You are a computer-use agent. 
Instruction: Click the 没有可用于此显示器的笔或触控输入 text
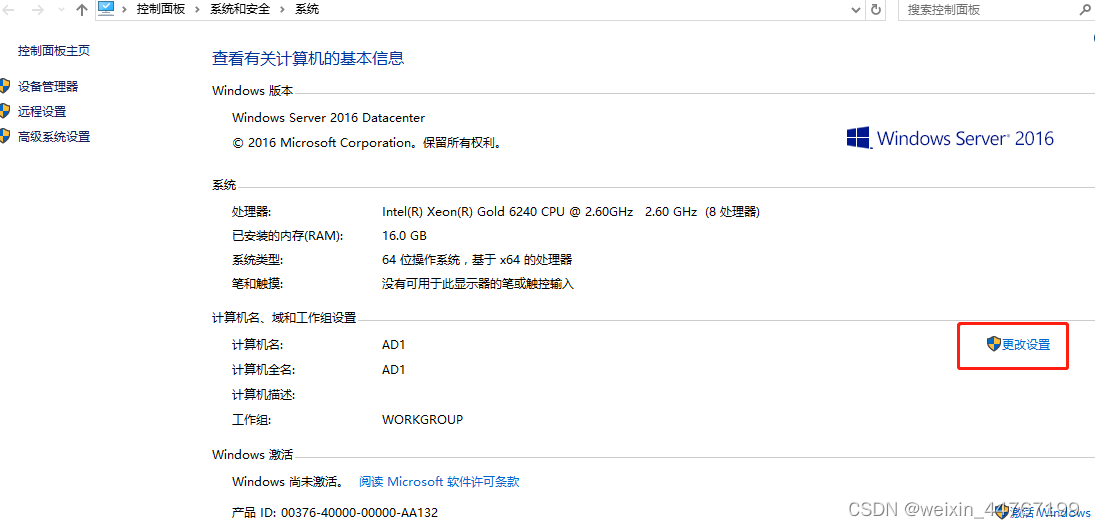coord(478,284)
